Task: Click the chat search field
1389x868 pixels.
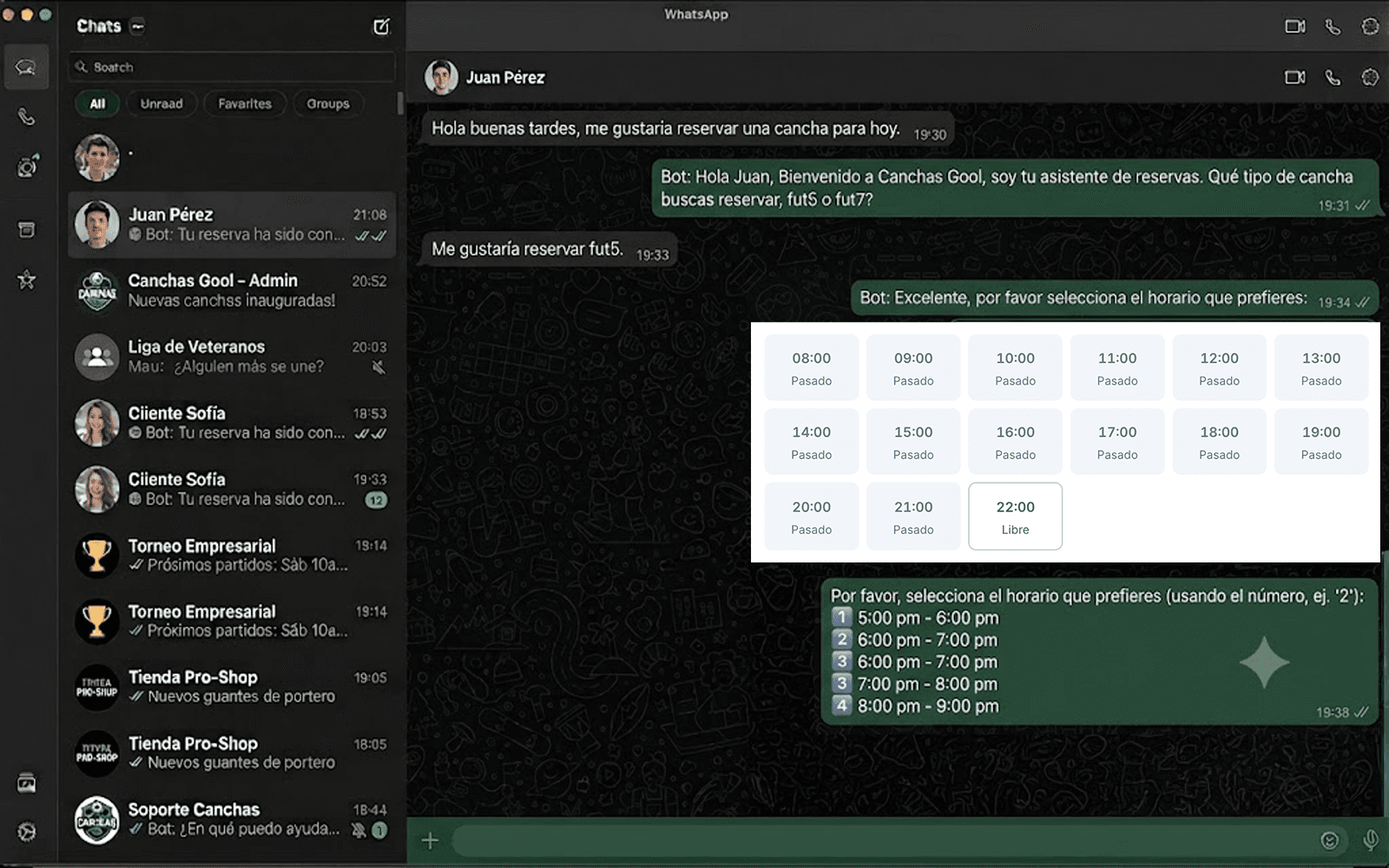Action: coord(232,67)
